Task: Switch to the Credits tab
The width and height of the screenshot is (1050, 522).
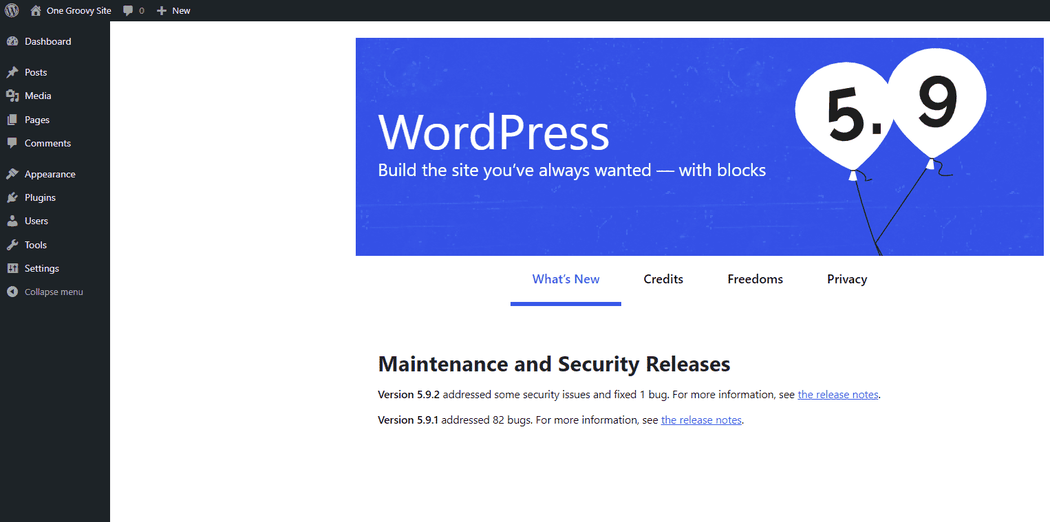Action: pyautogui.click(x=664, y=280)
